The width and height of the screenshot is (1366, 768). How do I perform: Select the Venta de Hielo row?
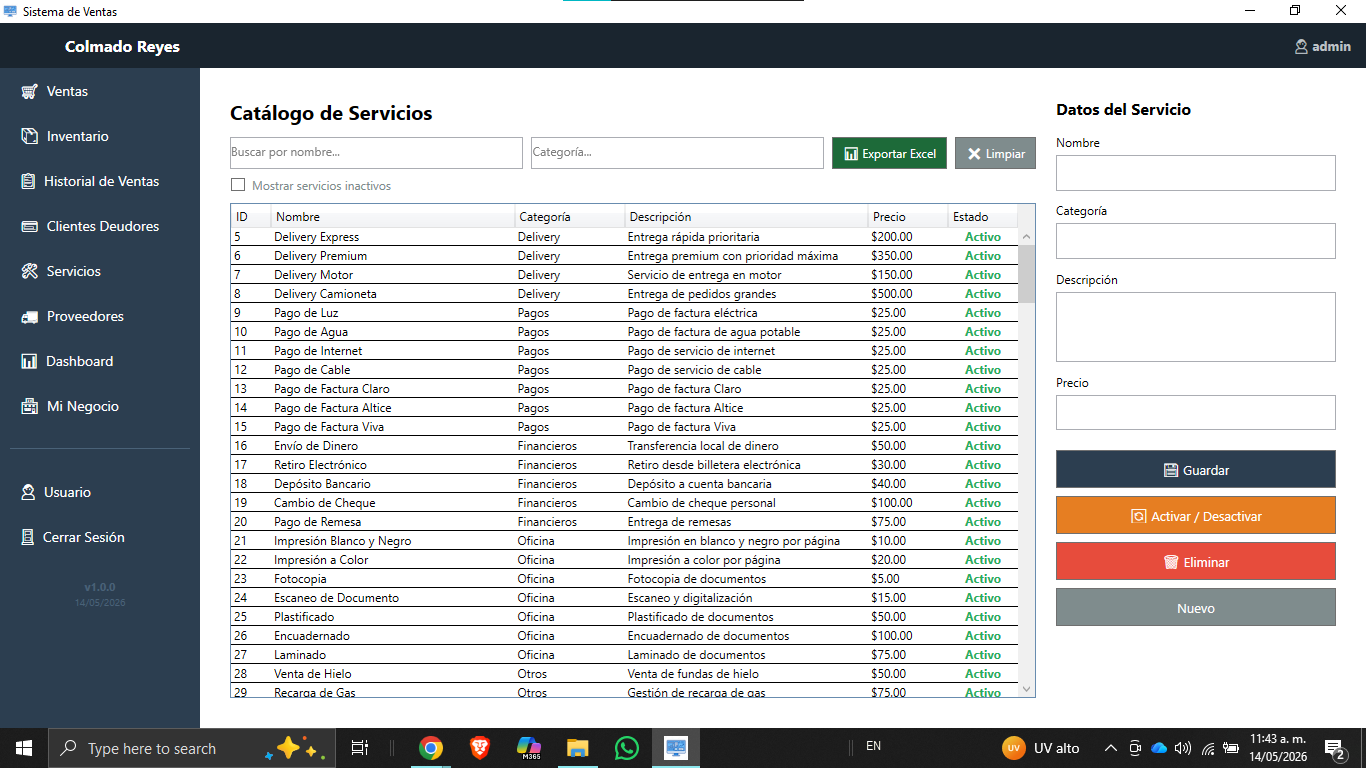[624, 674]
